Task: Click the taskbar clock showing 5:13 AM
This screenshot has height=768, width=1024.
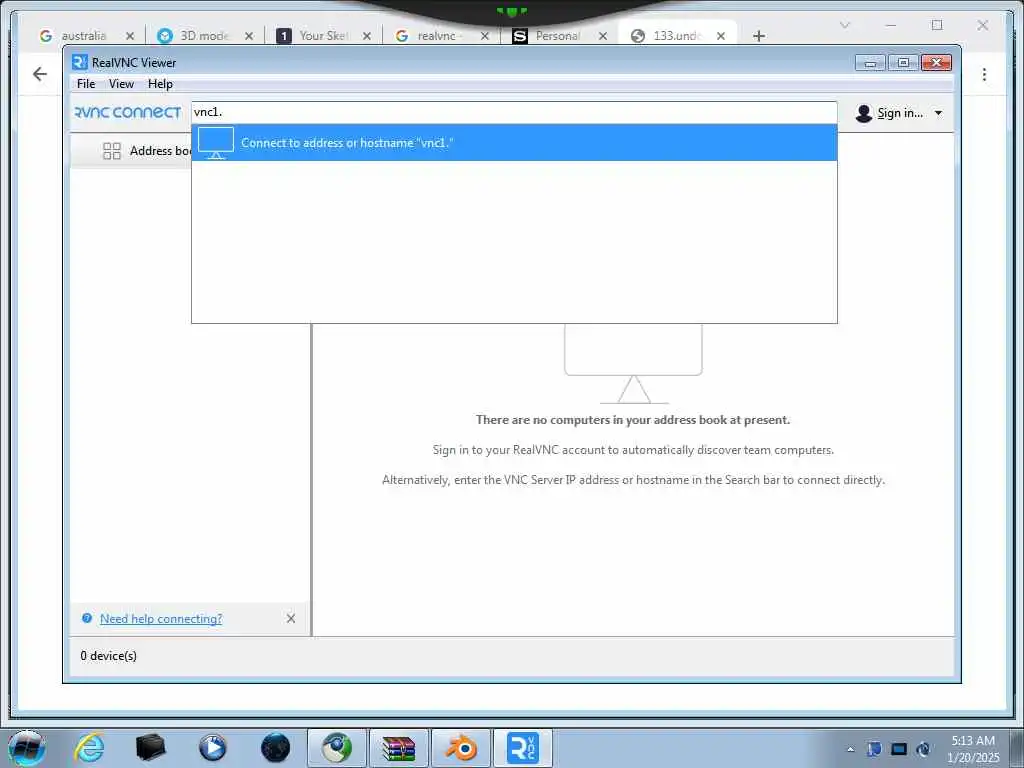Action: coord(973,749)
